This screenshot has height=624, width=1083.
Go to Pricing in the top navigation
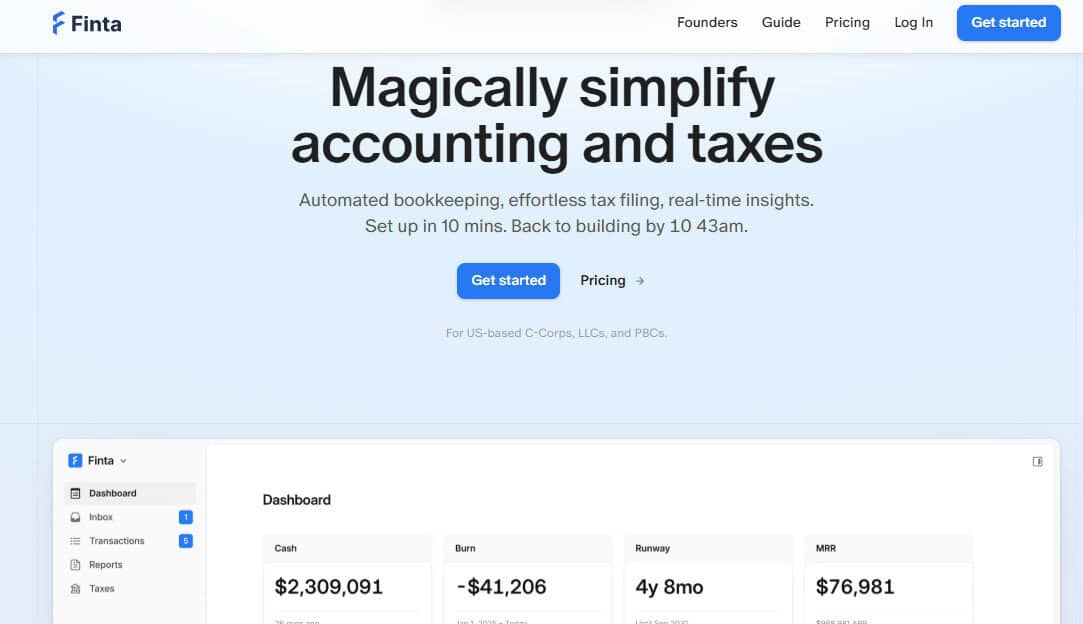pyautogui.click(x=847, y=22)
